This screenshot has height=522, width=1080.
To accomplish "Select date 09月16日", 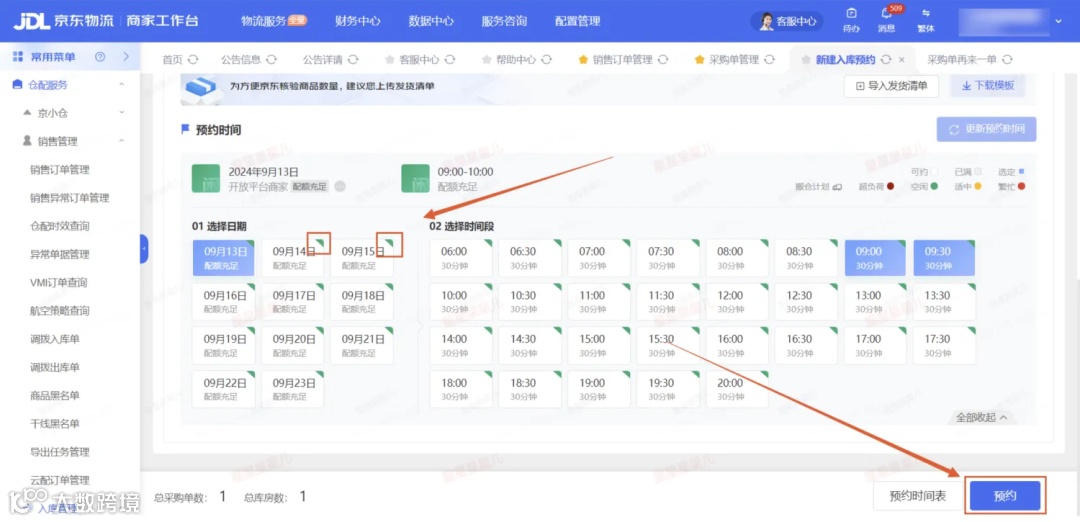I will point(223,302).
